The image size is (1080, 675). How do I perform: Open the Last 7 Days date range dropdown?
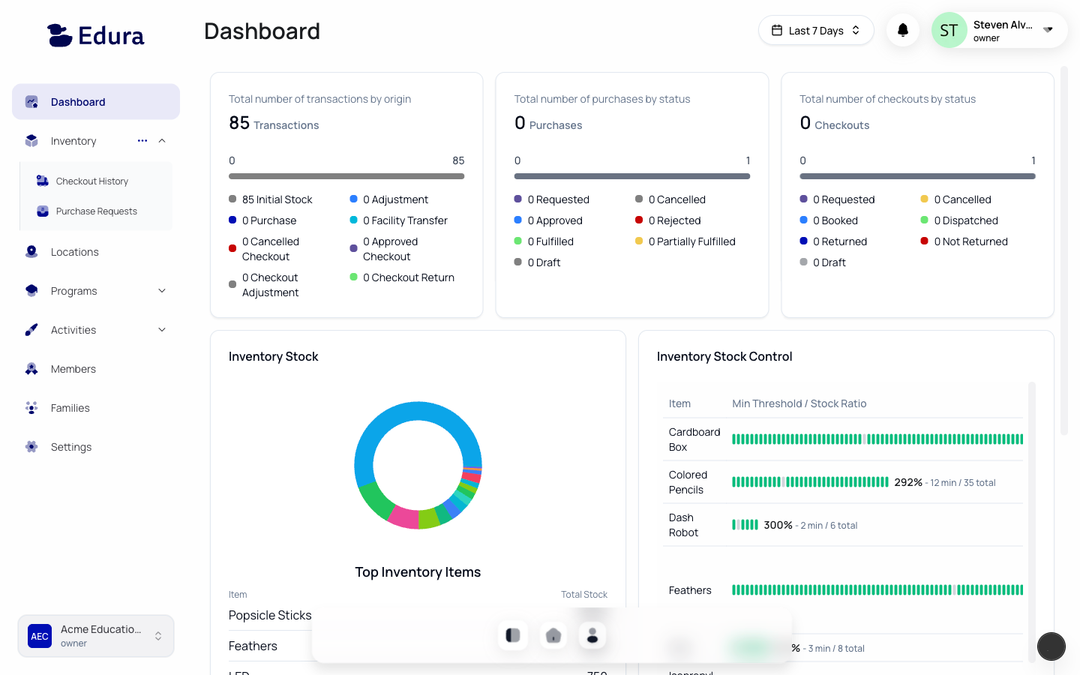pyautogui.click(x=816, y=30)
